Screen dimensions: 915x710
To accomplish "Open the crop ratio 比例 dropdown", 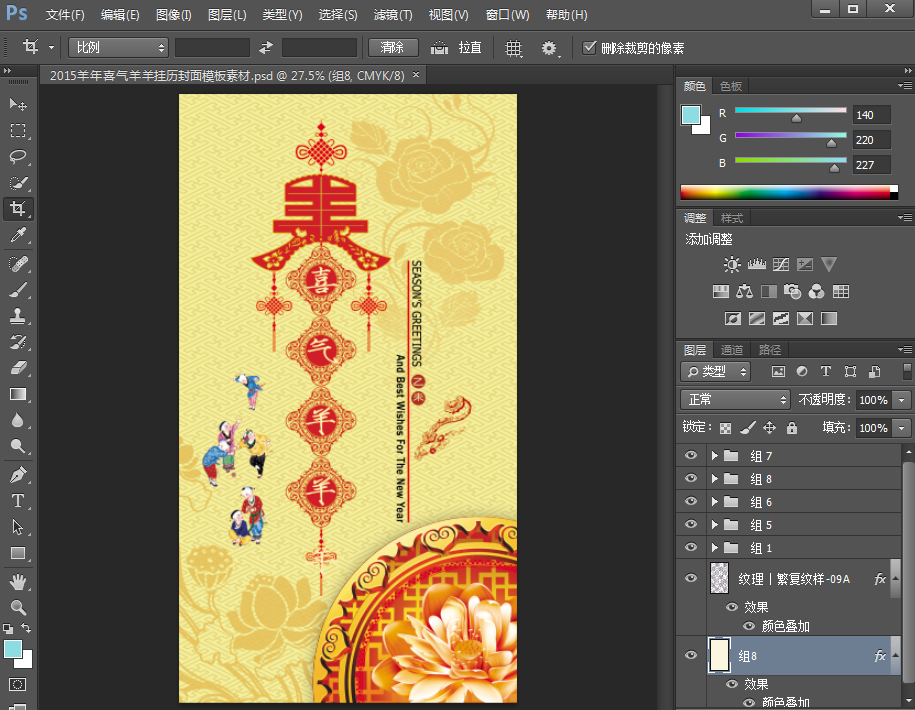I will 118,48.
